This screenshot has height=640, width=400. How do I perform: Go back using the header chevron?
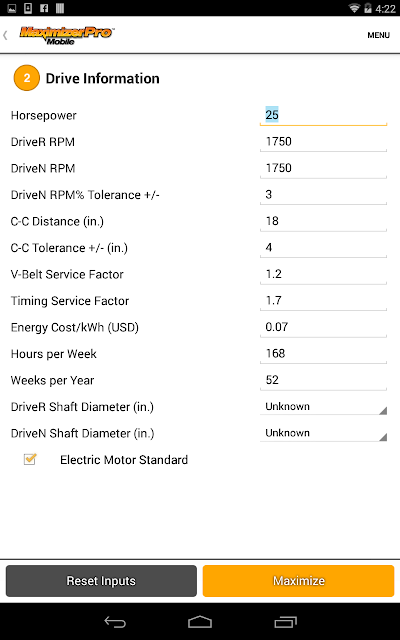coord(5,35)
